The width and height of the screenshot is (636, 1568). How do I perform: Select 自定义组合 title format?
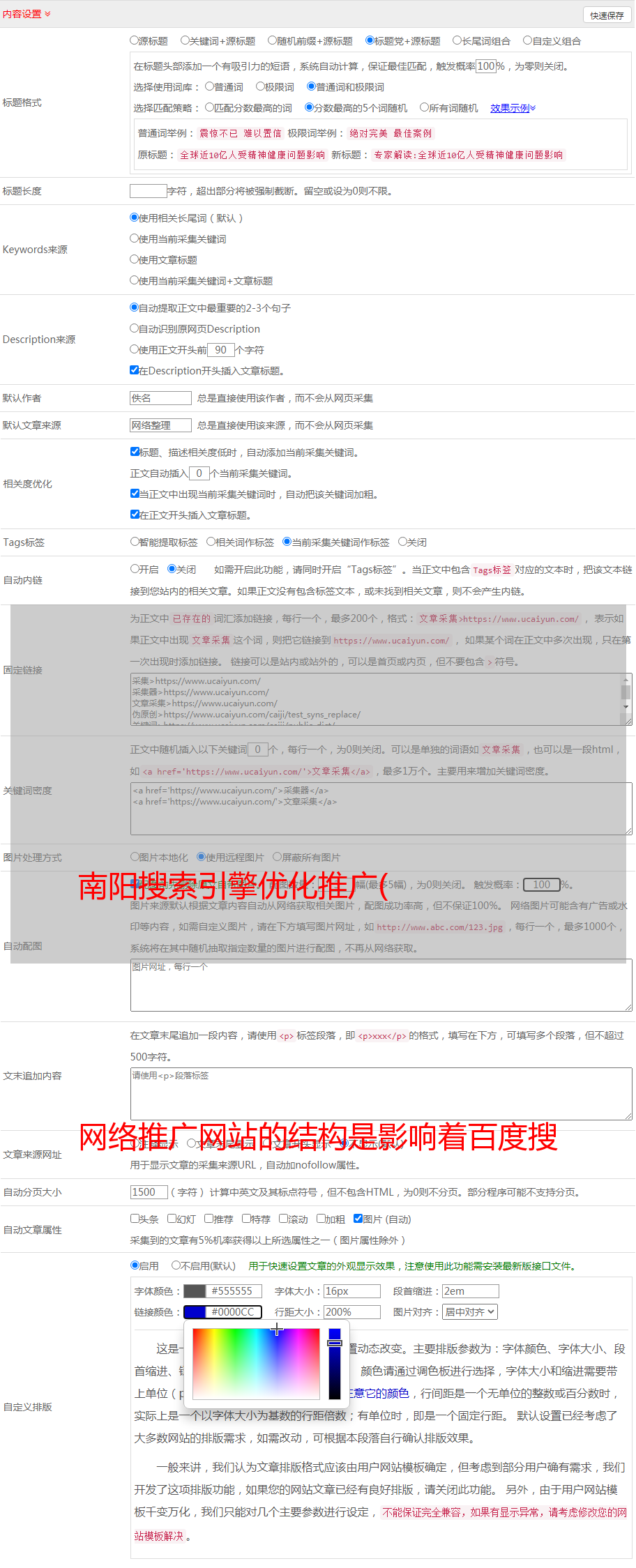(x=528, y=40)
